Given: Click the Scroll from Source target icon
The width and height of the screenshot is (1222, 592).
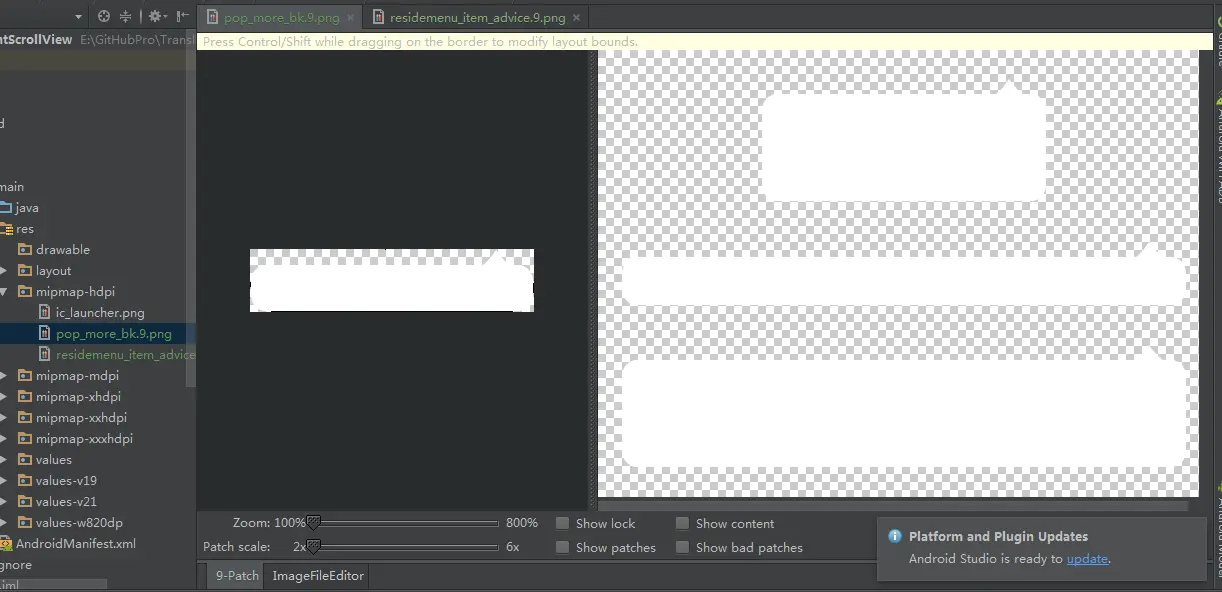Looking at the screenshot, I should (104, 16).
